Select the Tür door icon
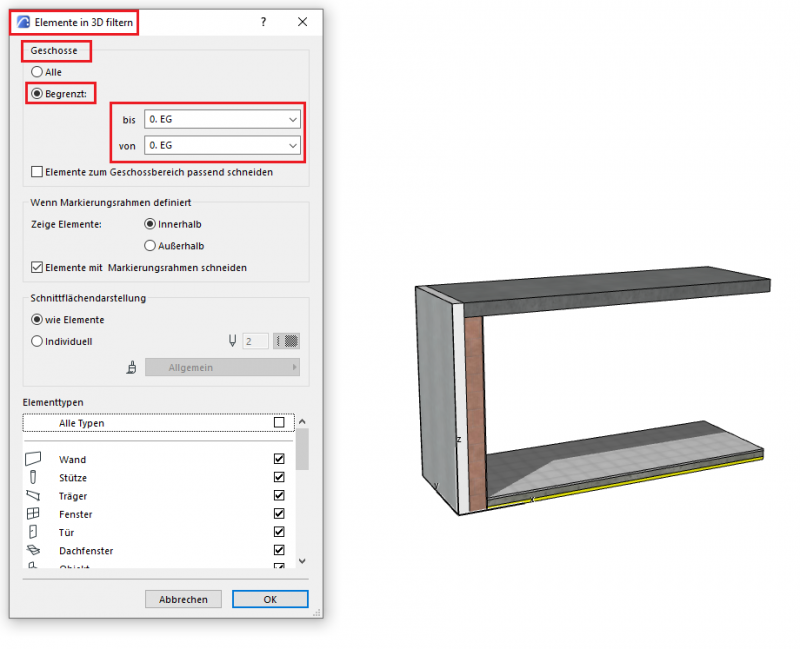This screenshot has width=800, height=649. tap(33, 531)
